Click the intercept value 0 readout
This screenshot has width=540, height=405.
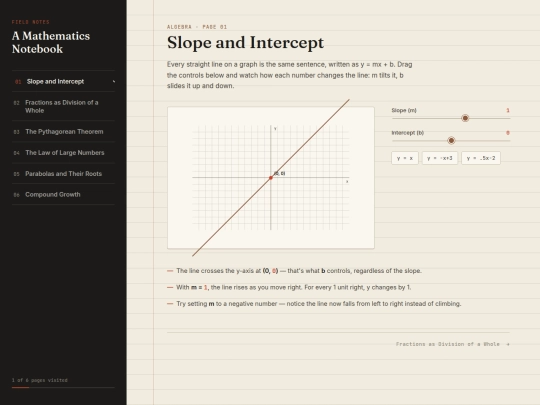tap(508, 133)
